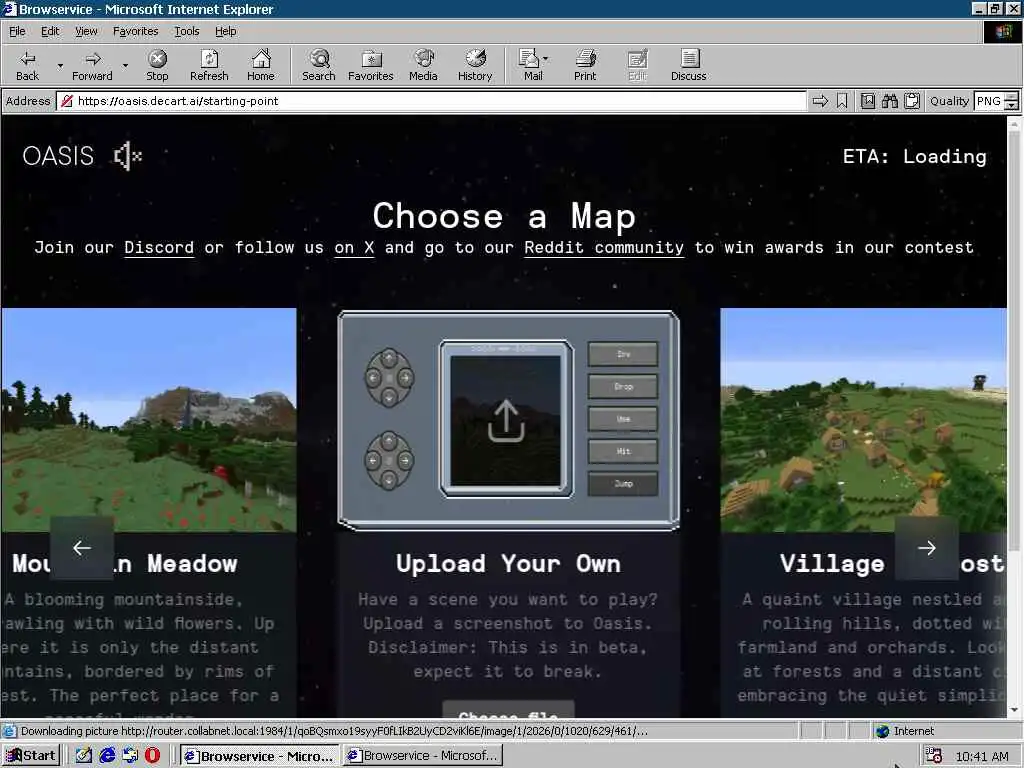Click the clipboard icon in address toolbar
Screen dimensions: 1024x768
[x=912, y=101]
